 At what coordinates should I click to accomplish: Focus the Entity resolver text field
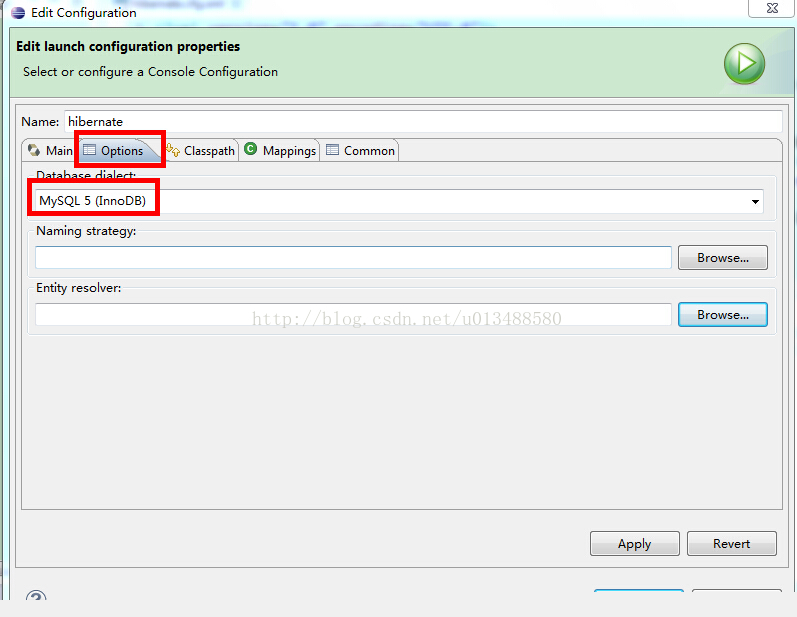click(353, 315)
